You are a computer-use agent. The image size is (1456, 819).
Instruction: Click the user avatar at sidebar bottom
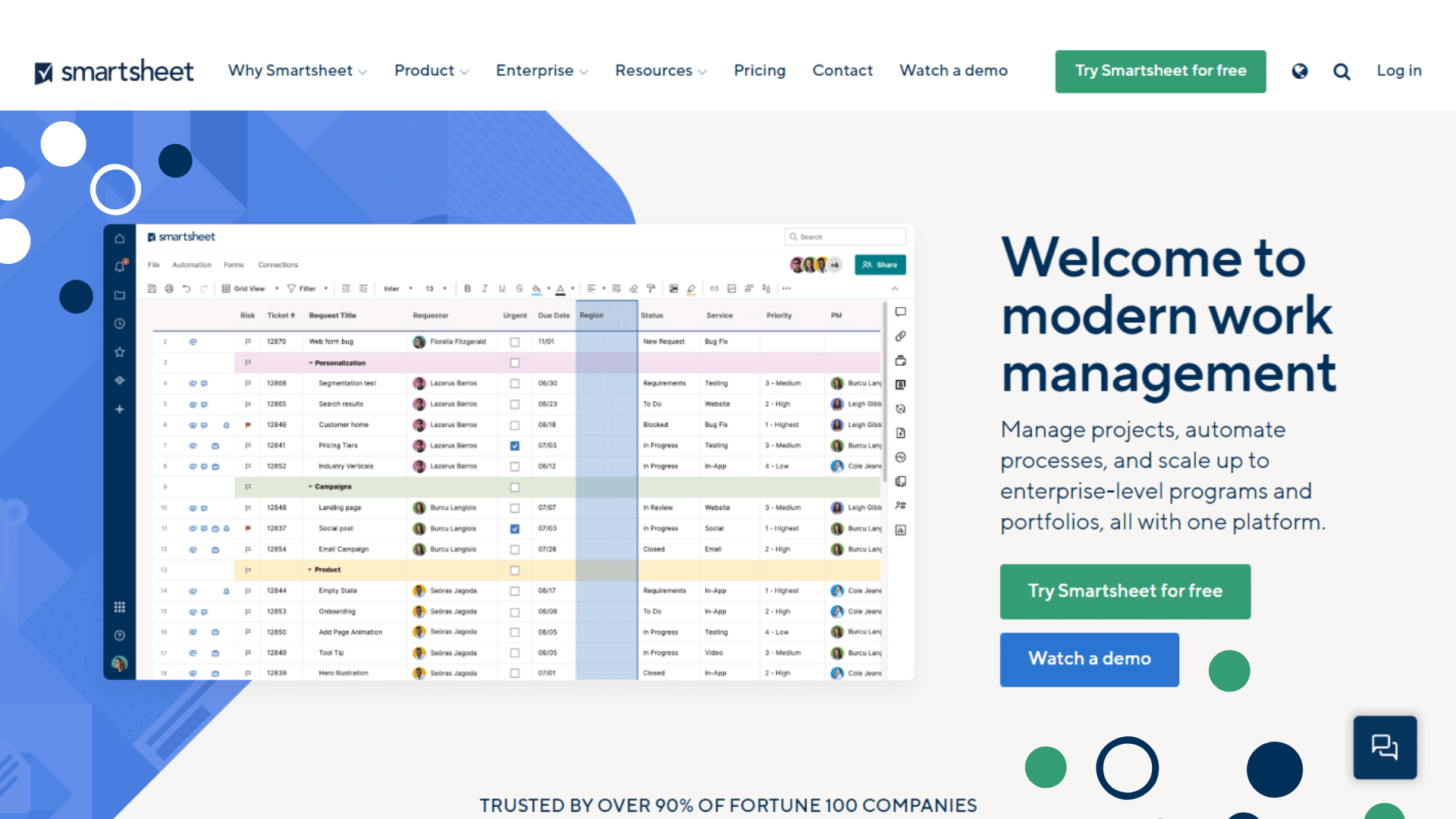click(x=120, y=664)
